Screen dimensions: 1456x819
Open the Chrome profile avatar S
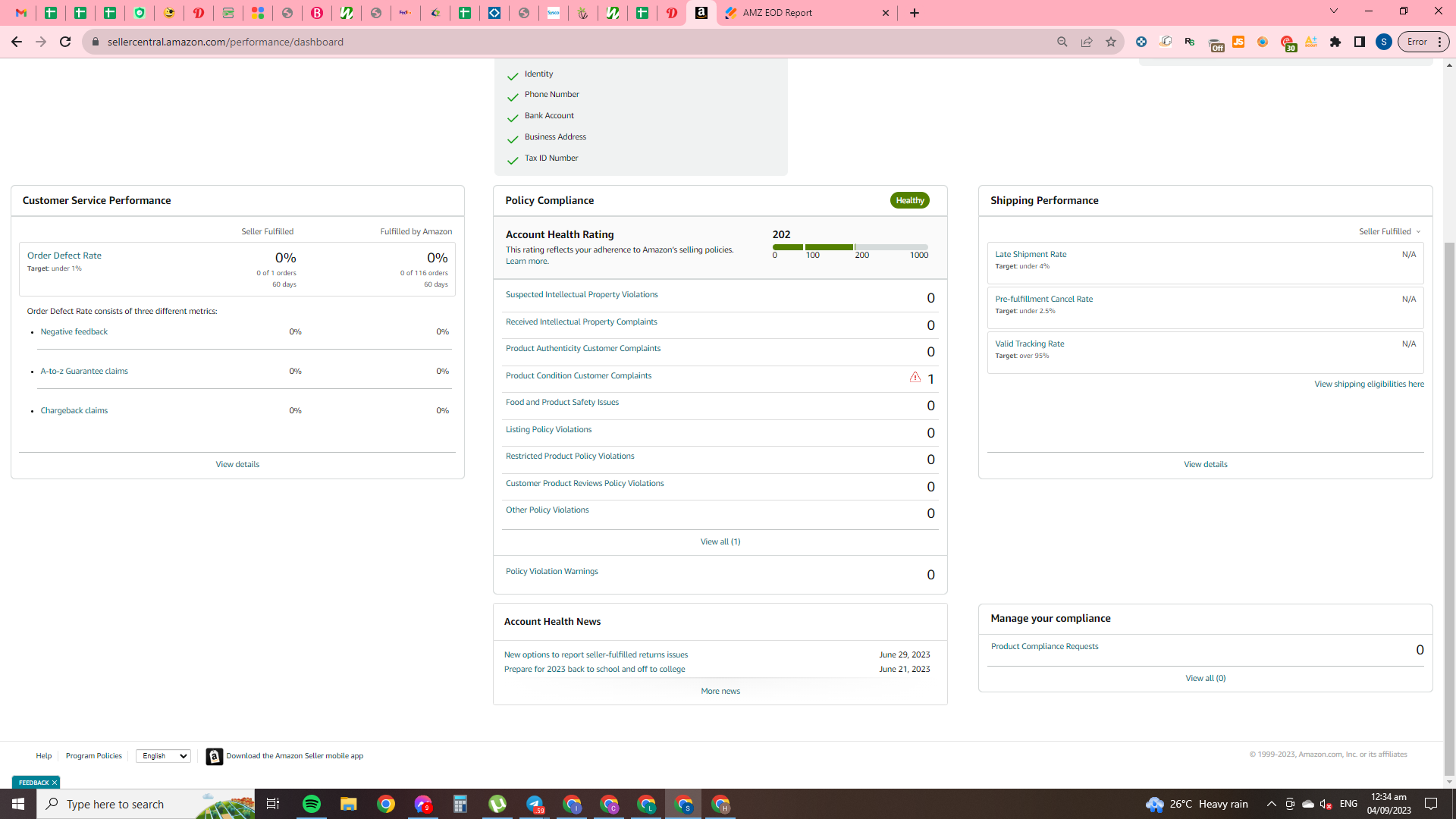[1384, 42]
